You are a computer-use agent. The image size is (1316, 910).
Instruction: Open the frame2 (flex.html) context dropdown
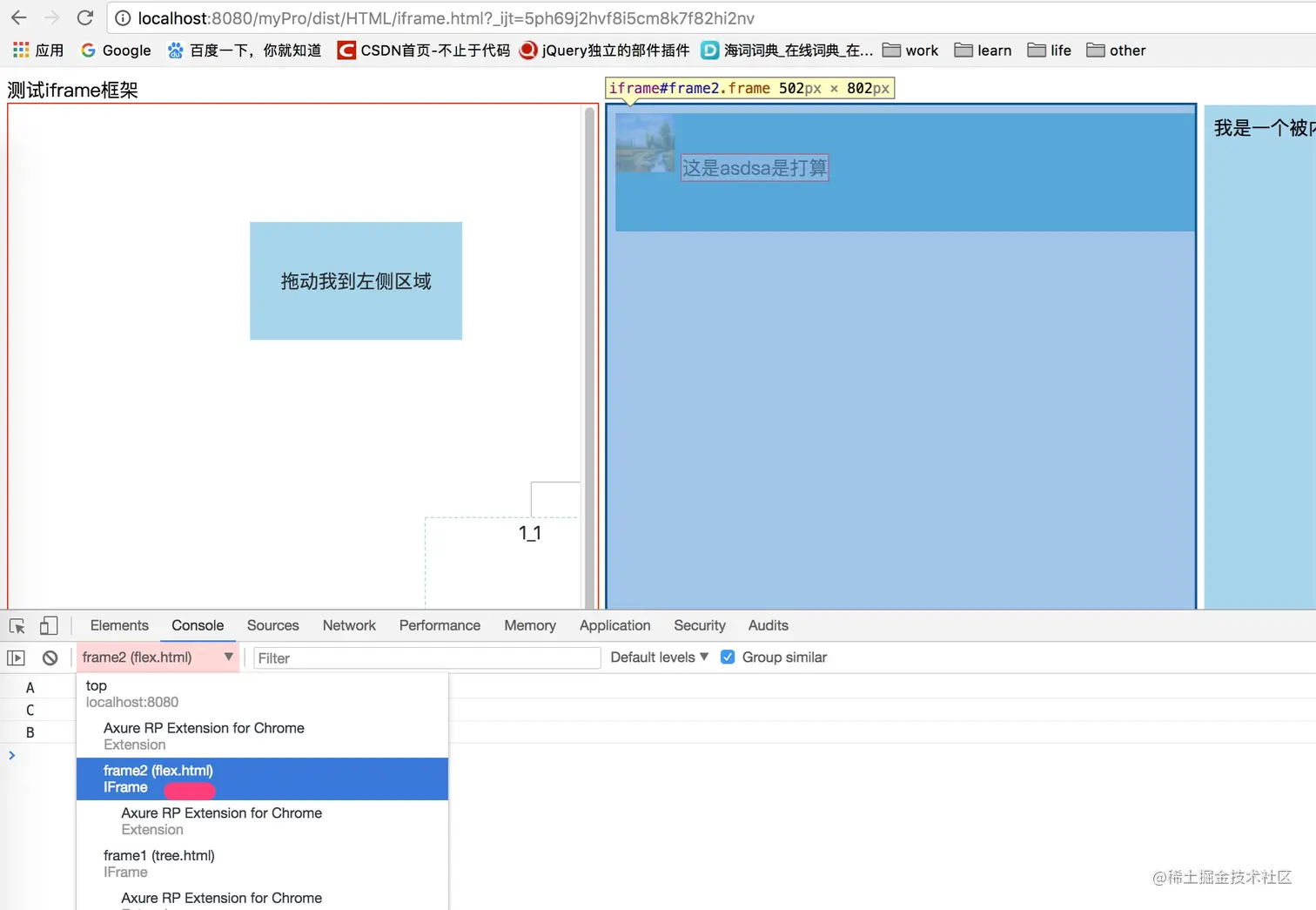click(x=158, y=657)
